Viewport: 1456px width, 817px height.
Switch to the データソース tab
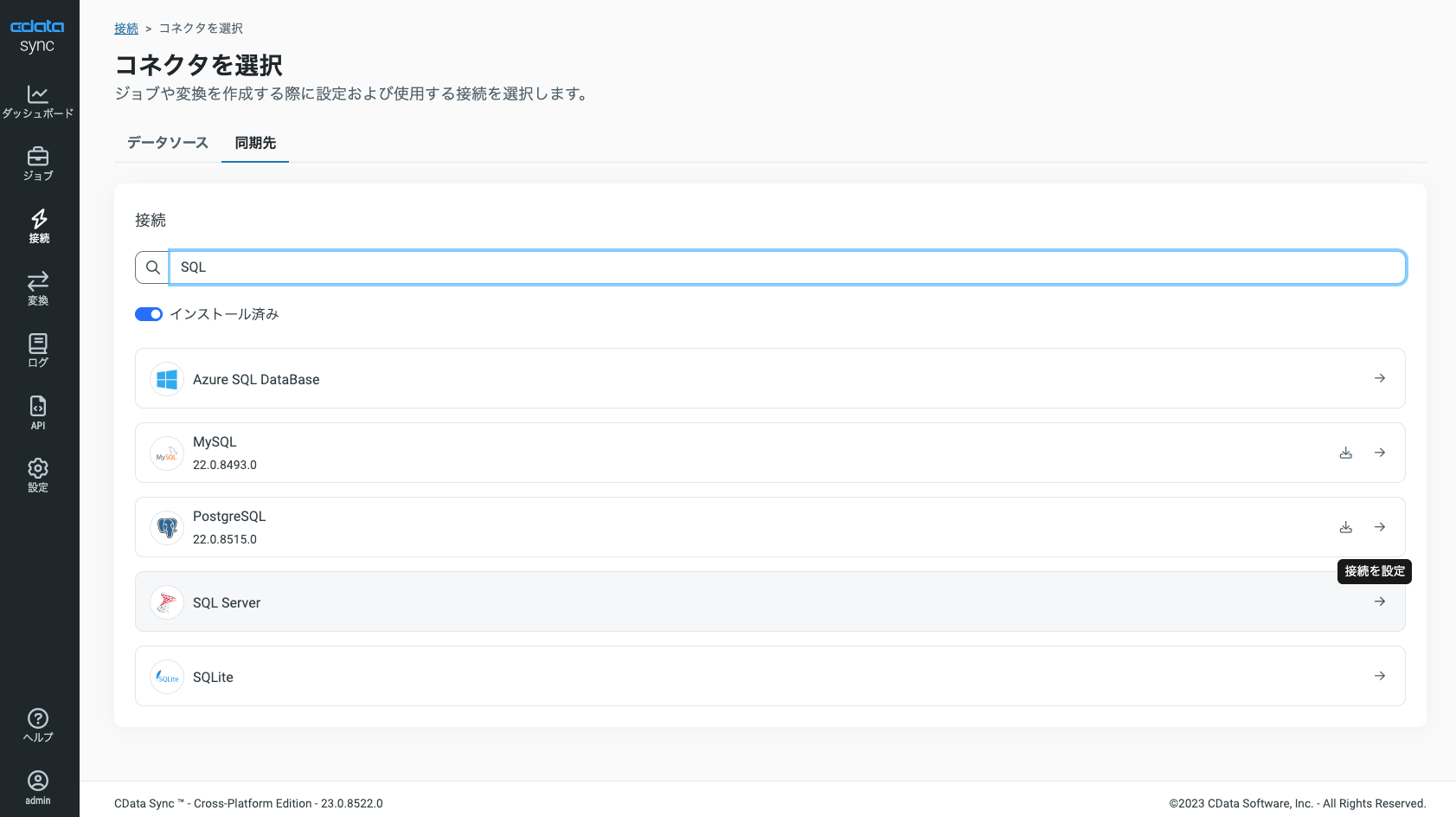pos(168,143)
